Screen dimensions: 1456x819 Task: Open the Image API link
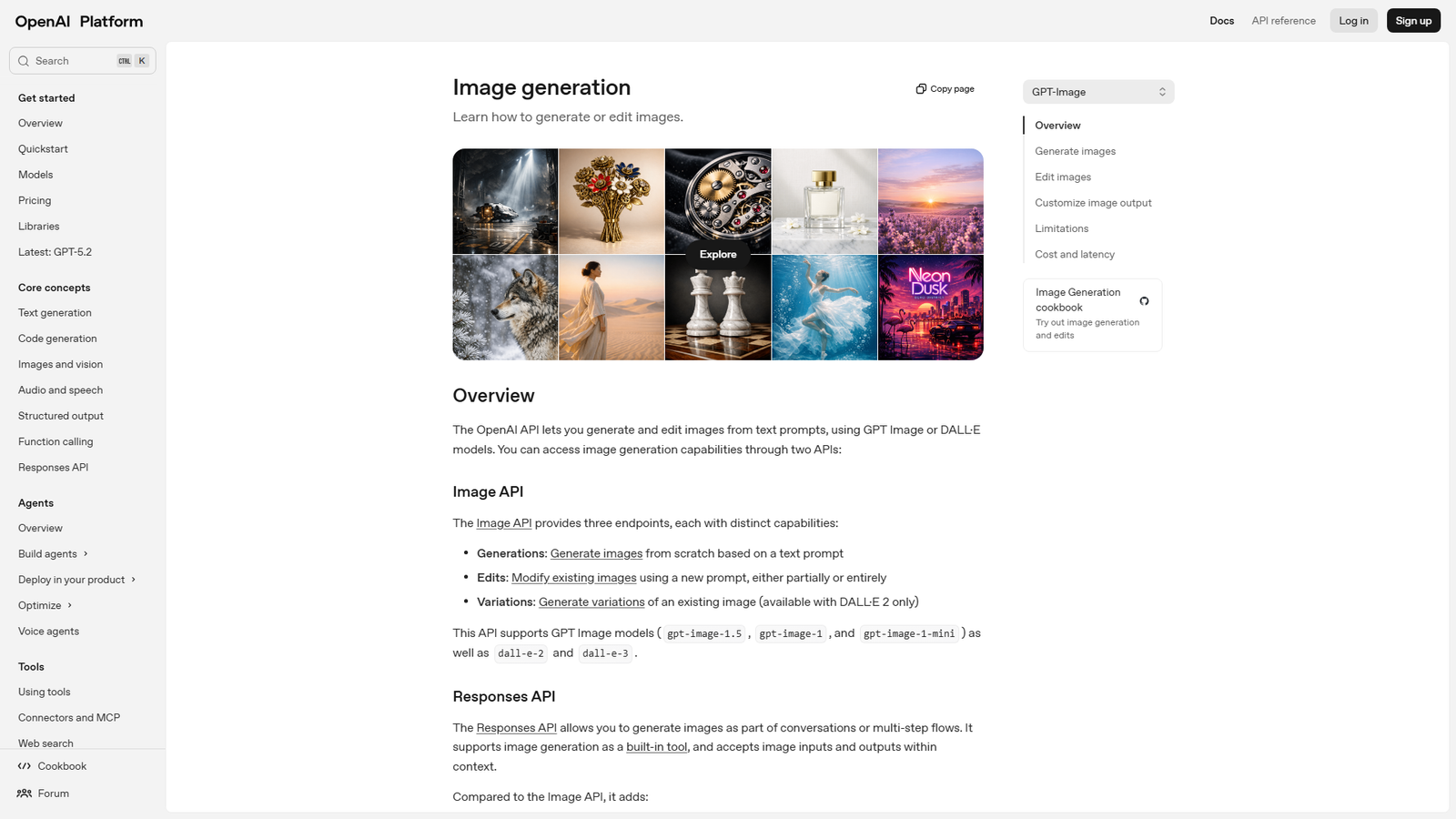point(504,522)
